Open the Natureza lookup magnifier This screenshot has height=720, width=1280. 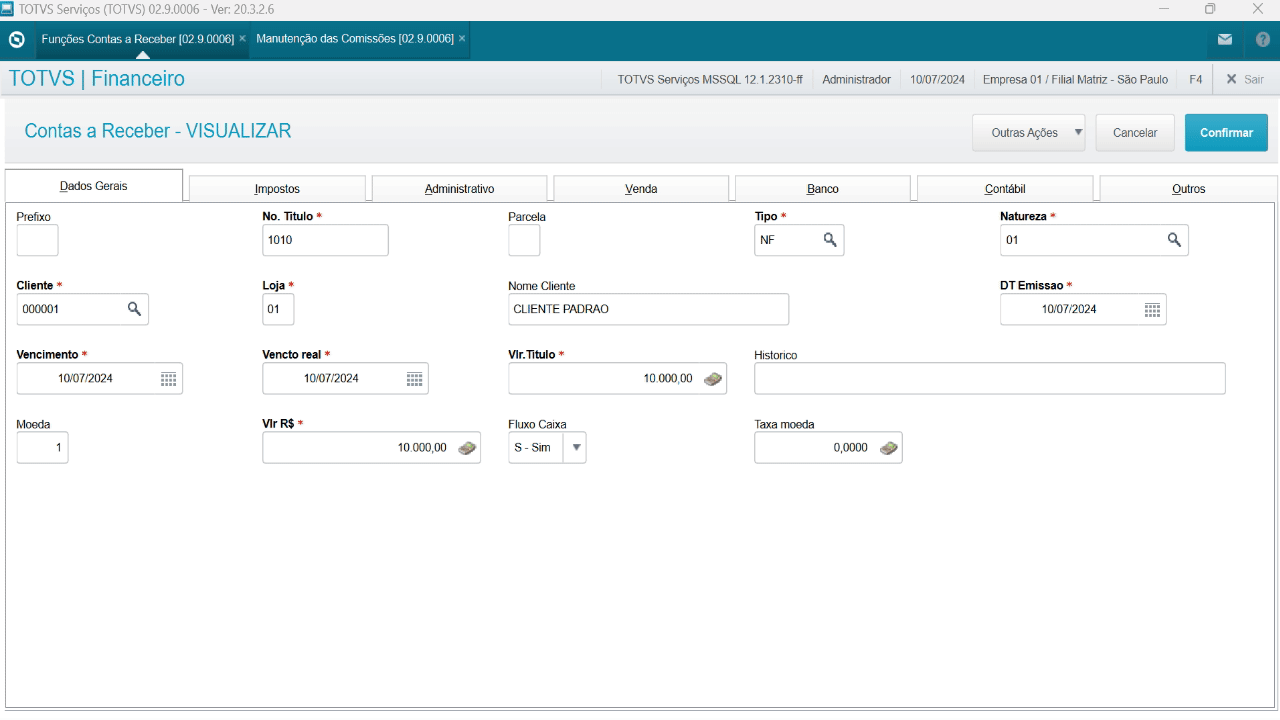(x=1174, y=240)
